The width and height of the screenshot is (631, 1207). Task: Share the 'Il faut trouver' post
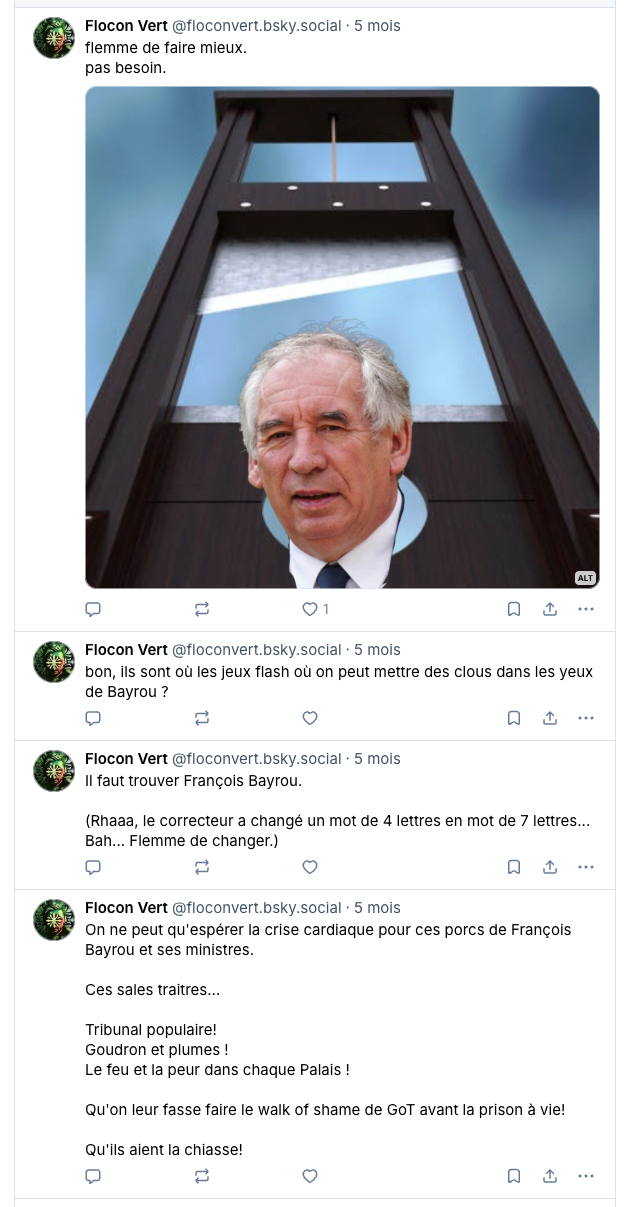coord(550,867)
